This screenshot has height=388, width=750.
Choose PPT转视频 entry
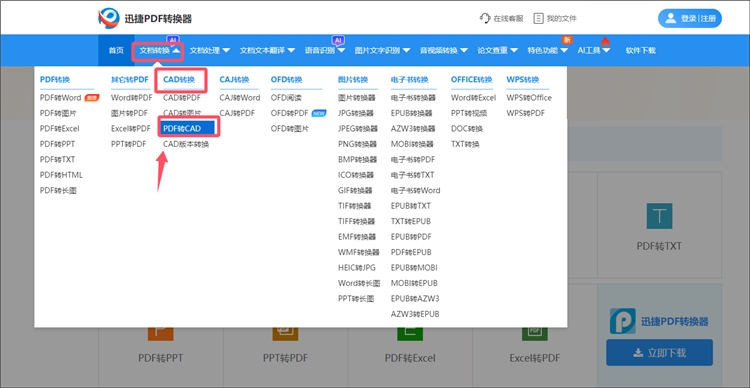click(x=469, y=113)
